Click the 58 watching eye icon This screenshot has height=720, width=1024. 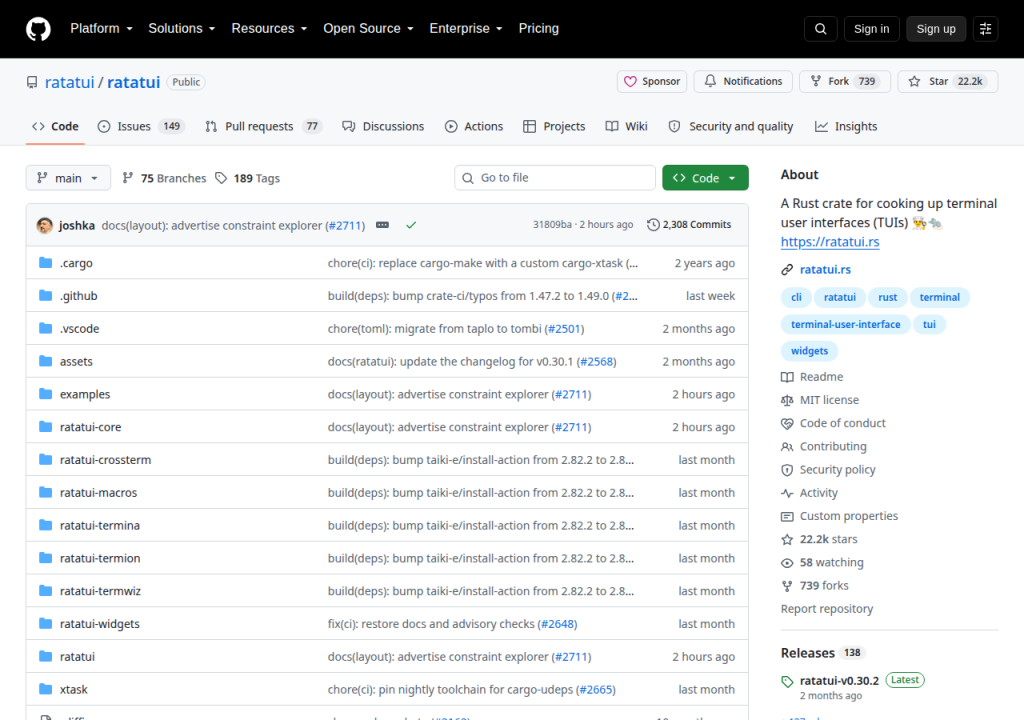[x=787, y=563]
